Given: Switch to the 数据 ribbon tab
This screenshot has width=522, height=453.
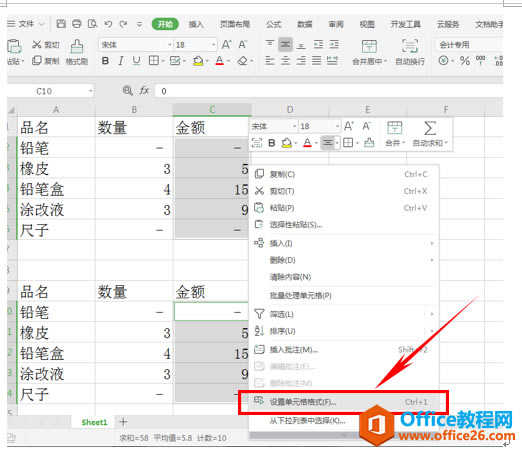Looking at the screenshot, I should point(305,24).
